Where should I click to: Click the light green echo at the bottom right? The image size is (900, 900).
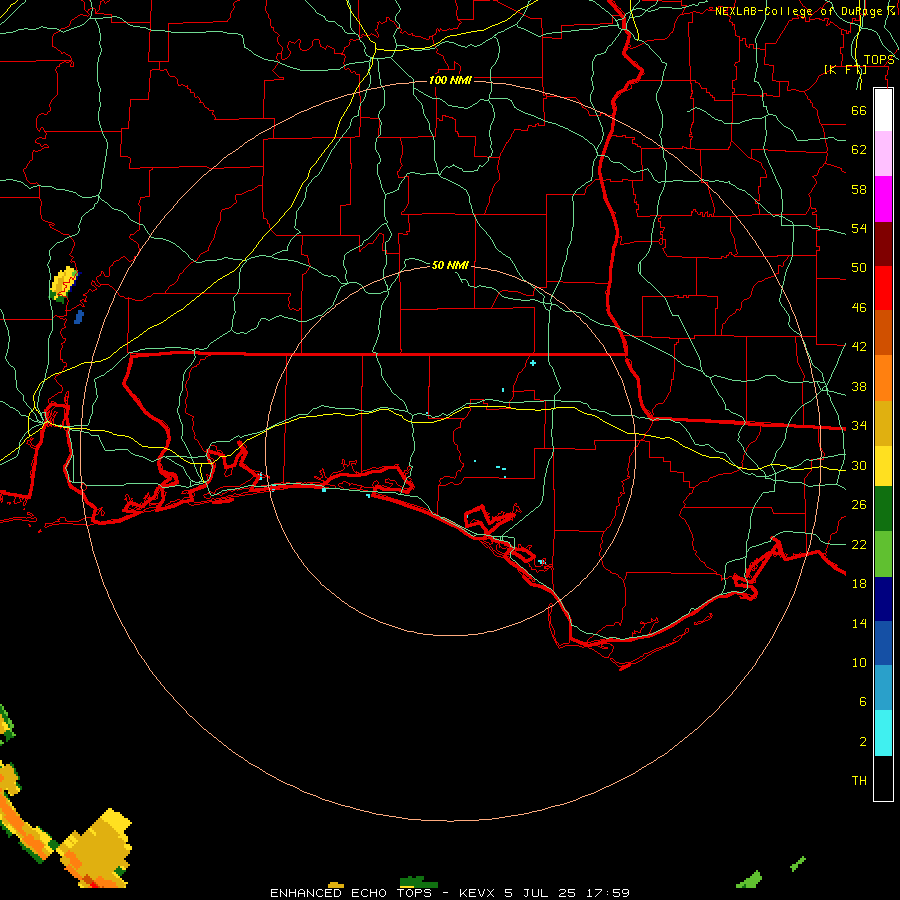point(750,879)
